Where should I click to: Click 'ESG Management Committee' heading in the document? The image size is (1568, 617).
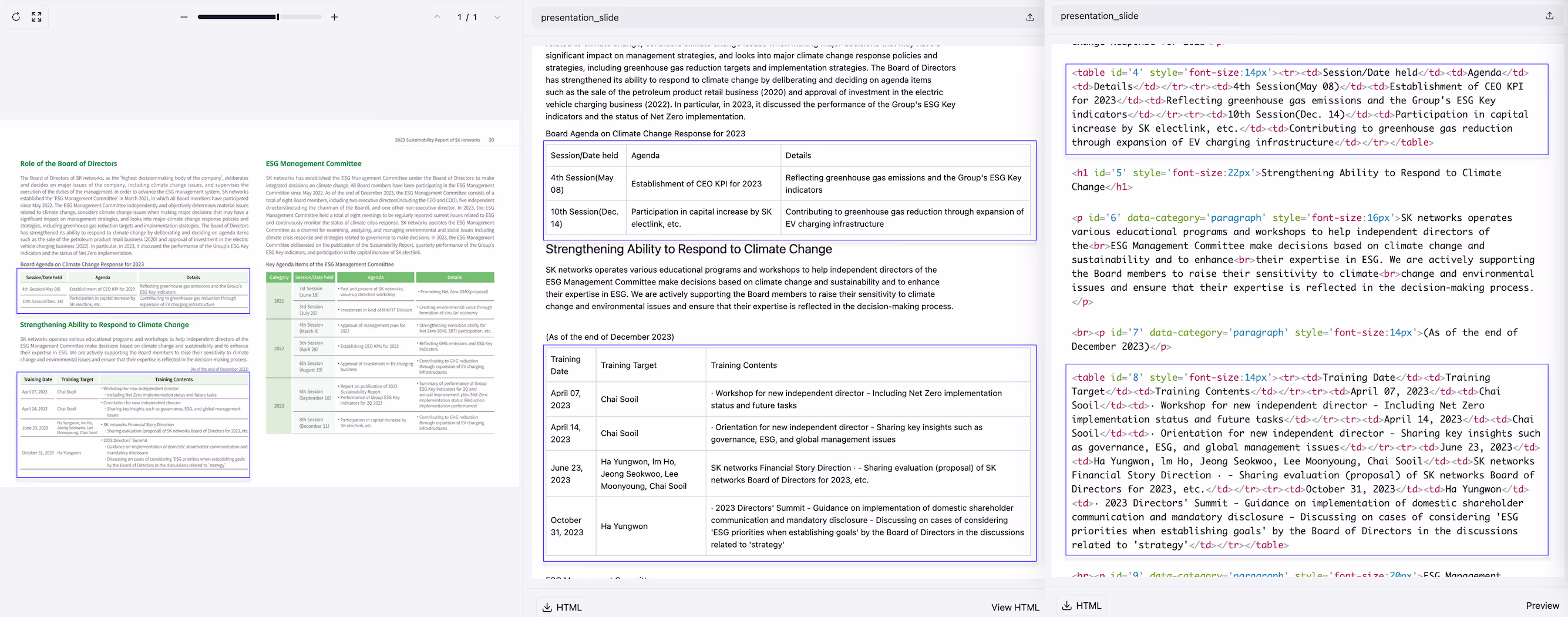click(x=314, y=163)
